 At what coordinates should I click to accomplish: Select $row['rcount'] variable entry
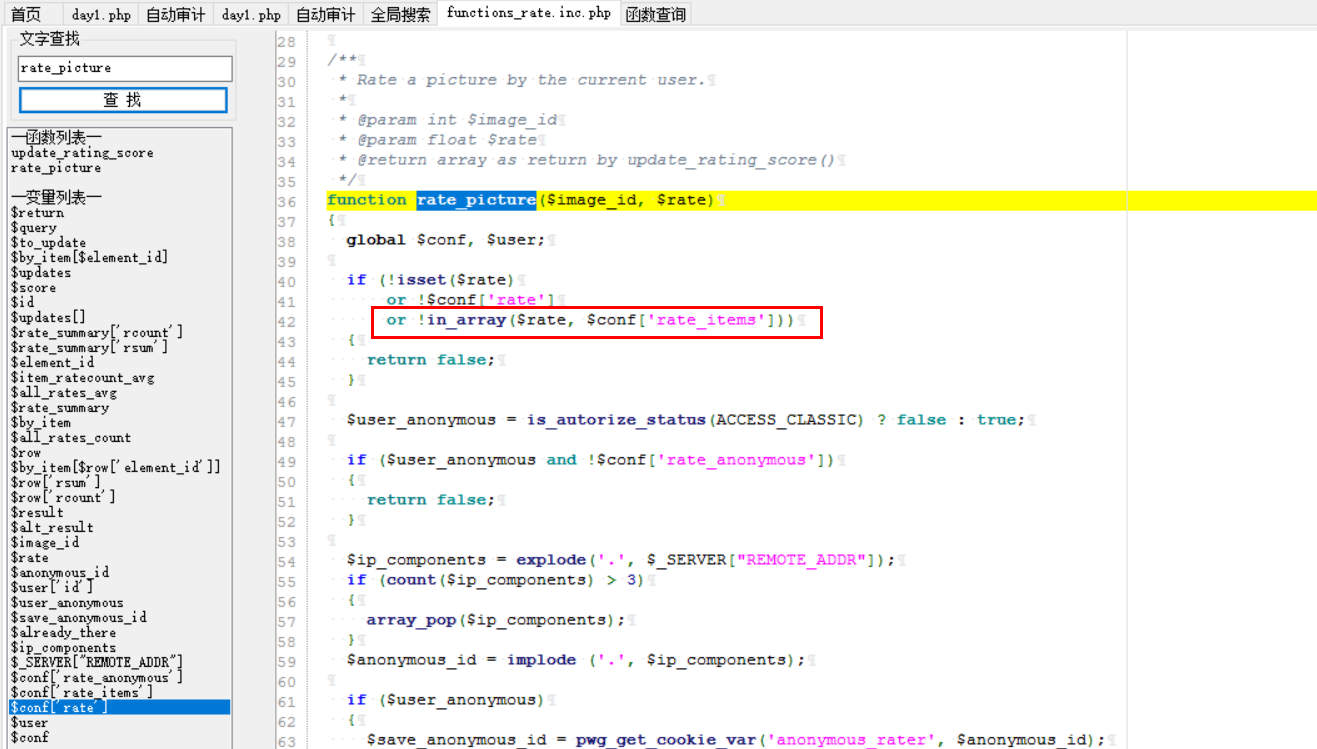[x=63, y=498]
